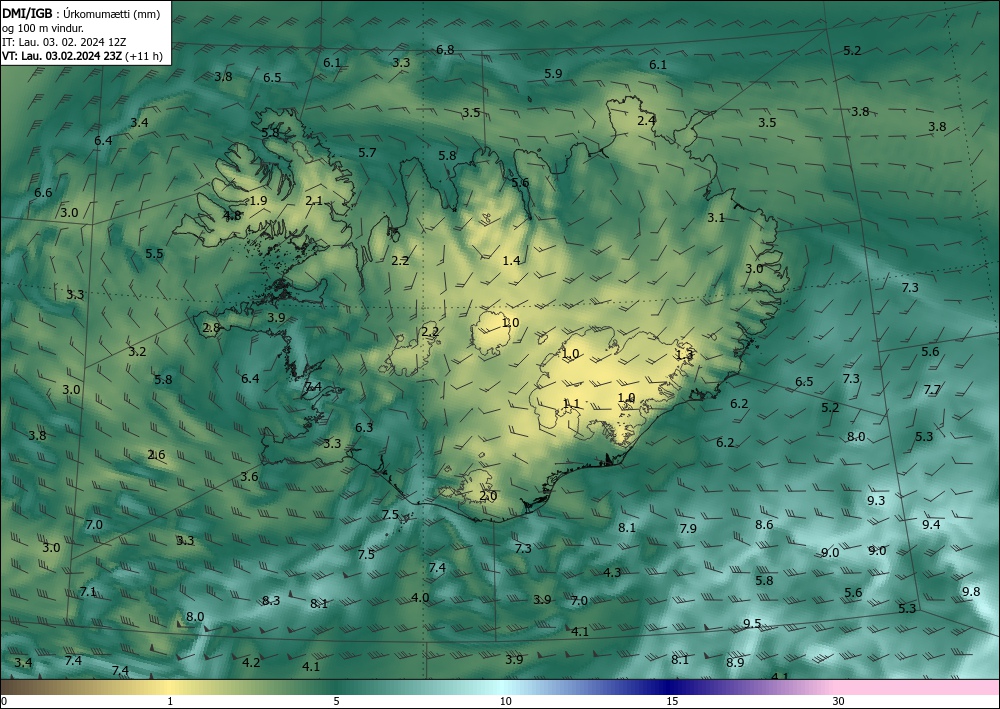The height and width of the screenshot is (709, 1000).
Task: Click the Westfjords value '2.1'
Action: click(314, 200)
